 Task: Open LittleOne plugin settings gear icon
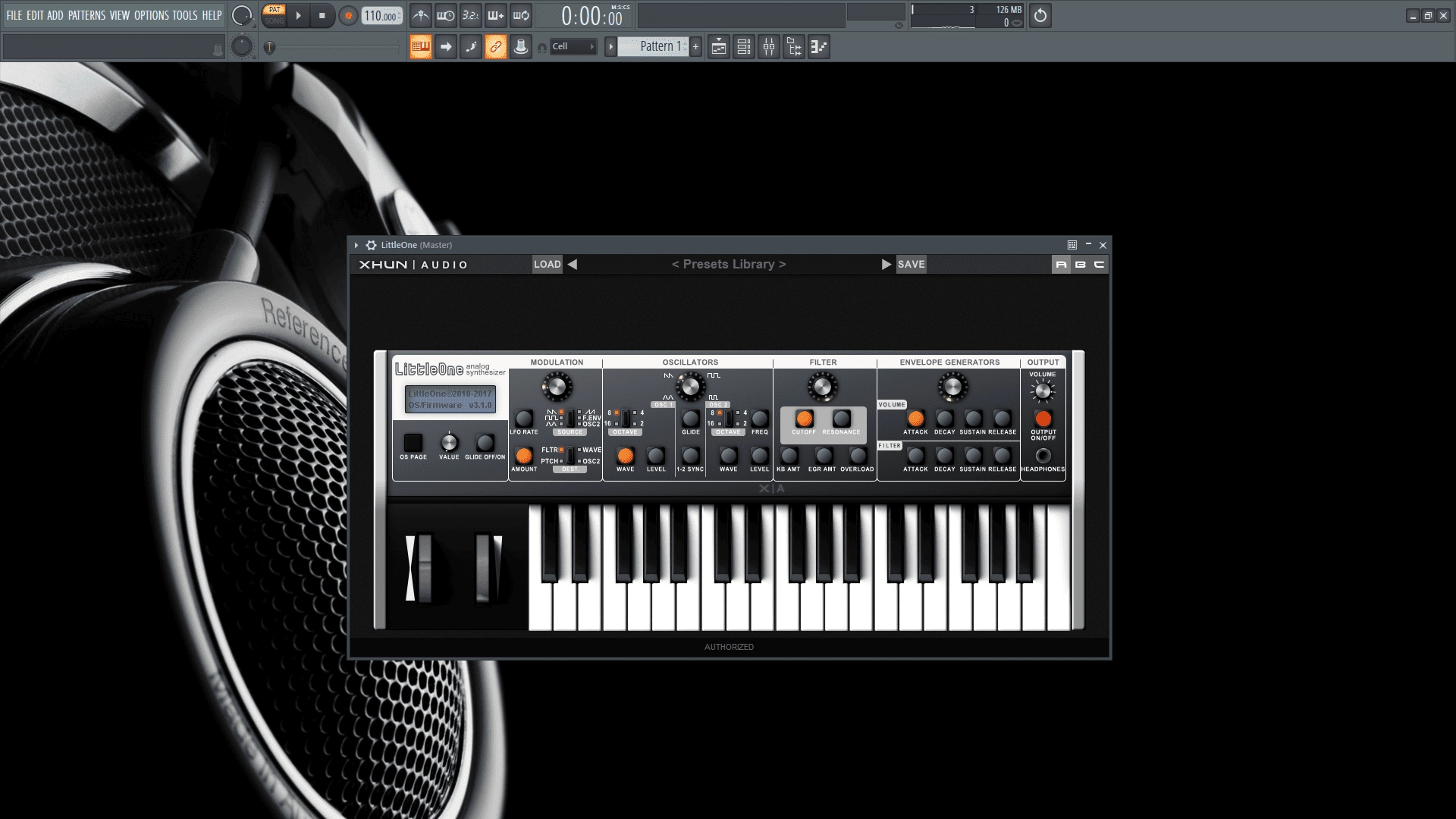(371, 245)
